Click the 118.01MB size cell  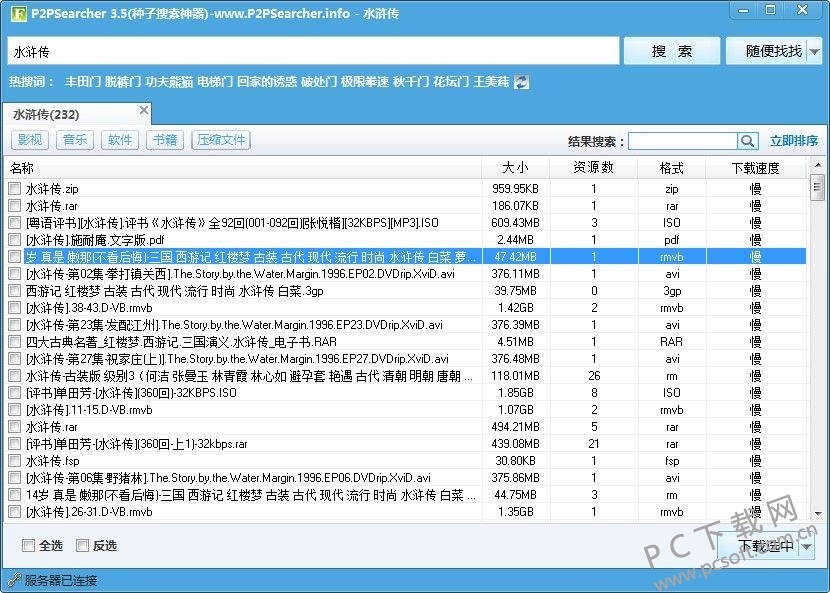[x=516, y=376]
